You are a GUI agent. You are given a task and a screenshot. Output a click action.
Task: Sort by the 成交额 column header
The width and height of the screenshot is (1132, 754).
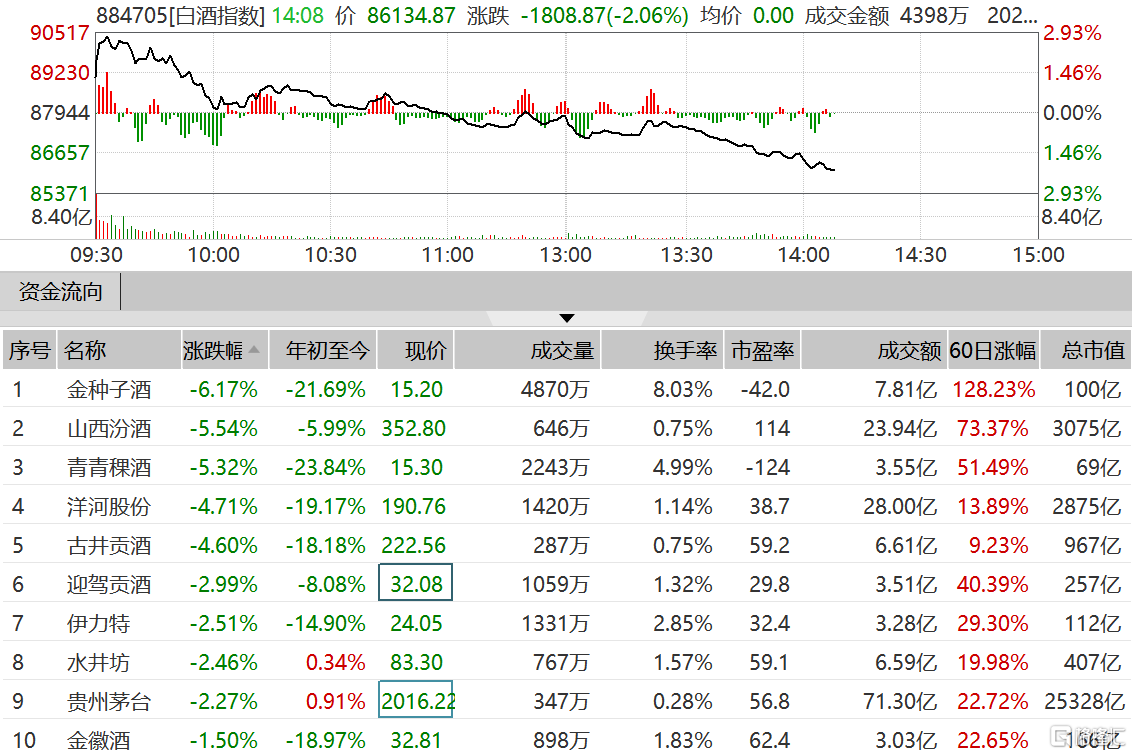[x=874, y=350]
